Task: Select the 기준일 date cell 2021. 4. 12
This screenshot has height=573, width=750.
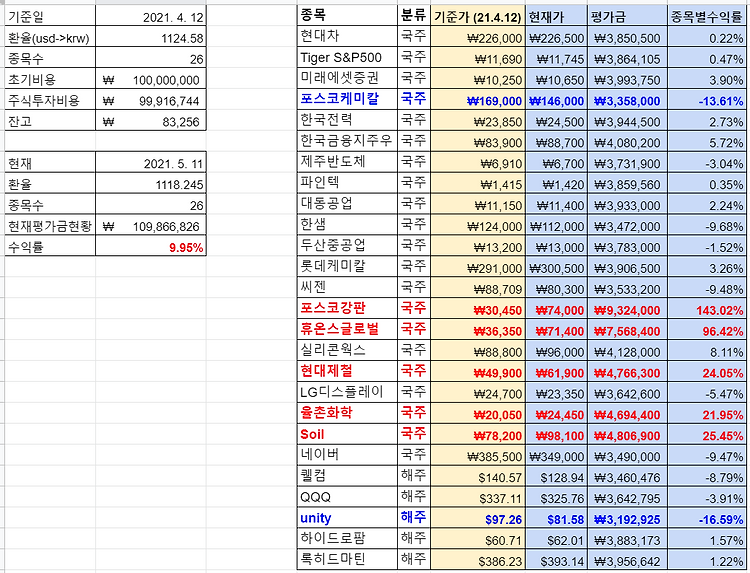Action: point(151,17)
